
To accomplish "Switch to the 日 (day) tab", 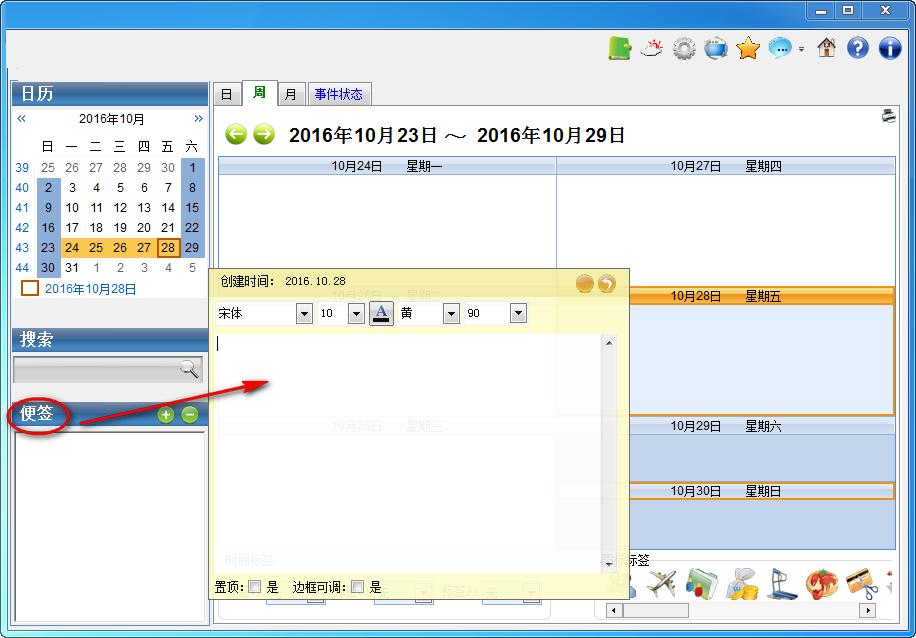I will 227,95.
